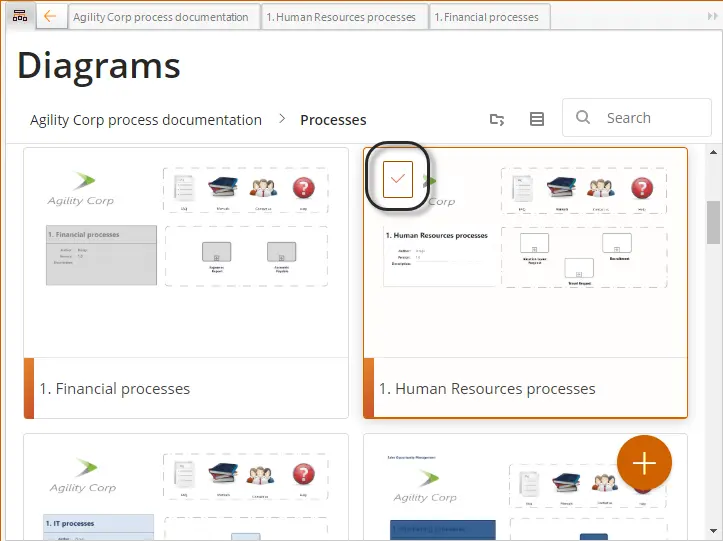Select 1. Human Resources processes card title
Image resolution: width=723 pixels, height=541 pixels.
(487, 389)
